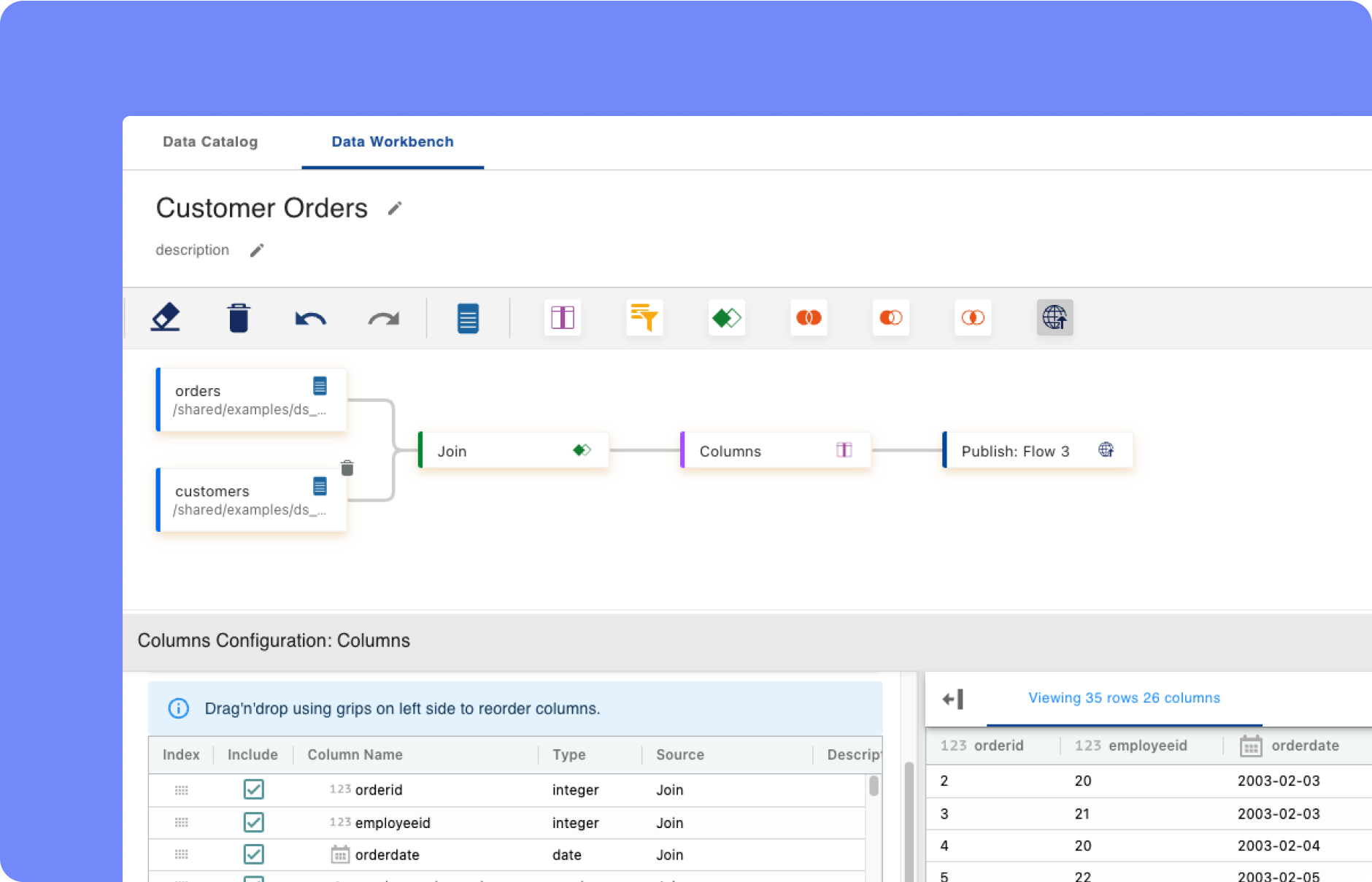Add a dataset source node from toolbar
The width and height of the screenshot is (1372, 882).
click(468, 318)
